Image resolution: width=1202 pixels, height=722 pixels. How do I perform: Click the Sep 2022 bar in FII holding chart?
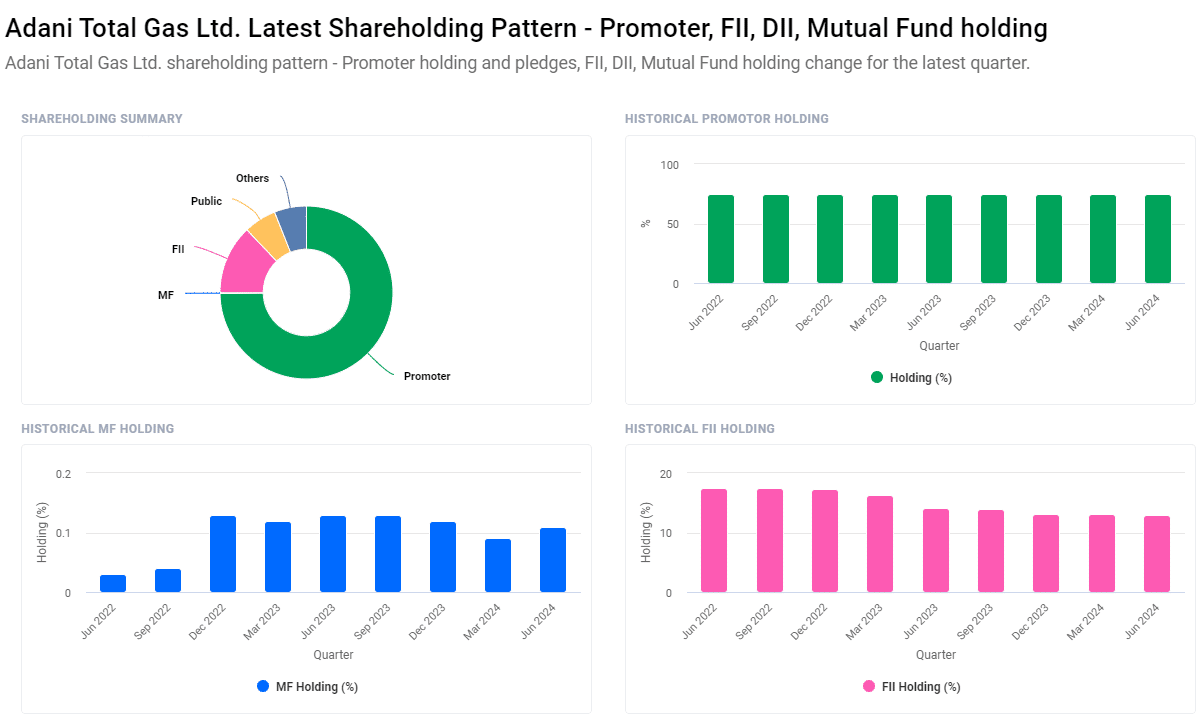coord(770,541)
